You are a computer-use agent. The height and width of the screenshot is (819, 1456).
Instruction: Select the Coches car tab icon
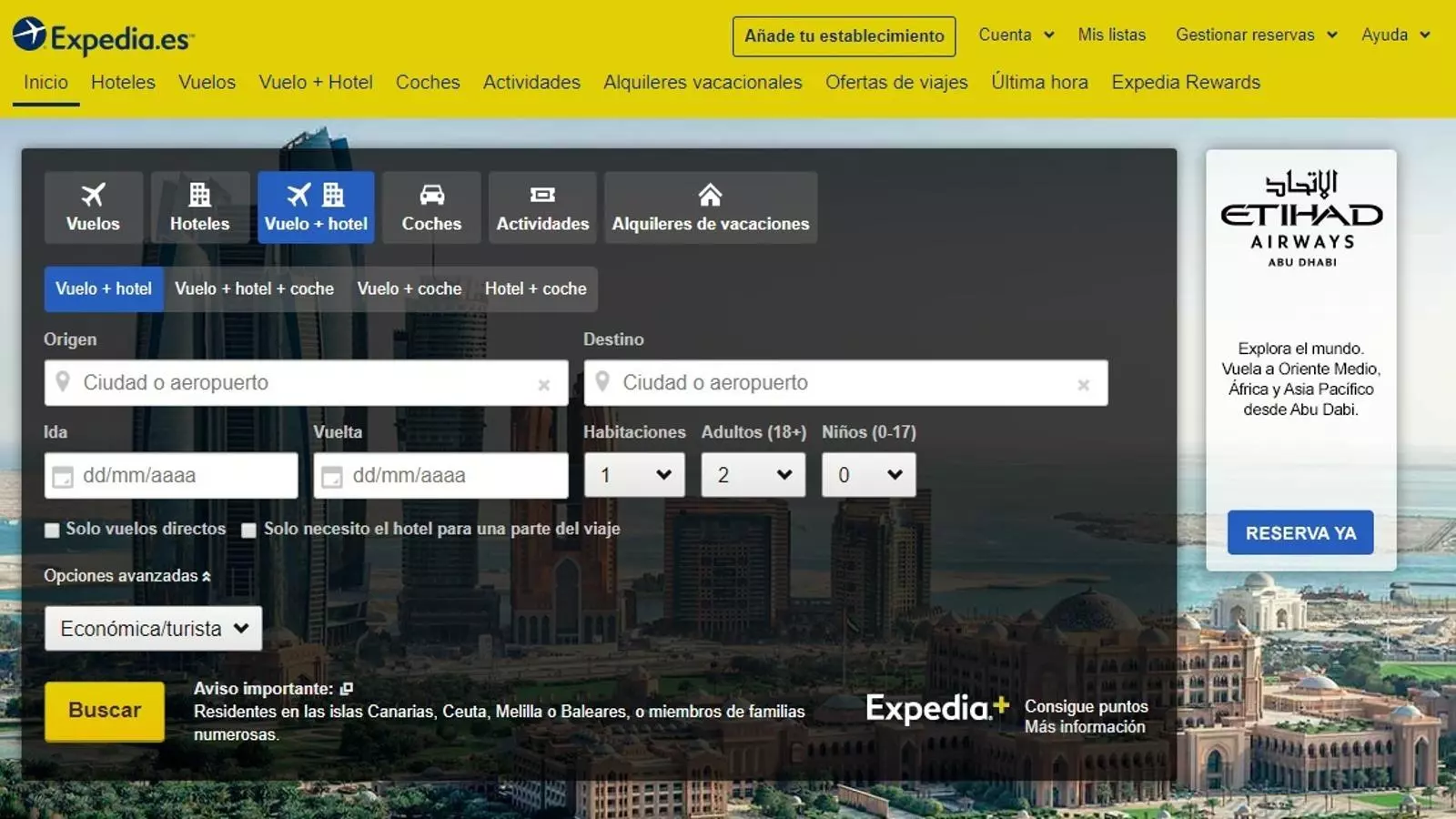[431, 195]
